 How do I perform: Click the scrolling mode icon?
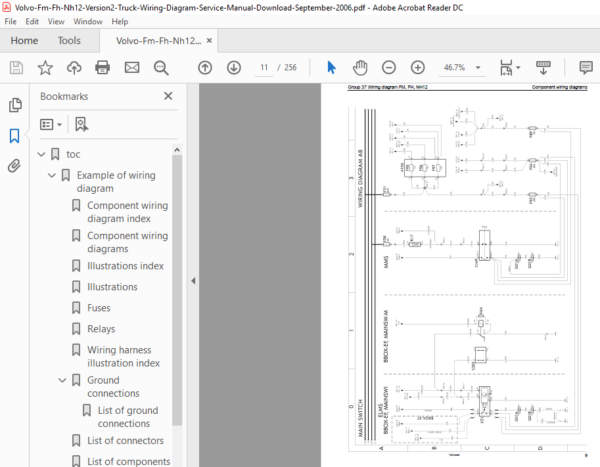(543, 68)
